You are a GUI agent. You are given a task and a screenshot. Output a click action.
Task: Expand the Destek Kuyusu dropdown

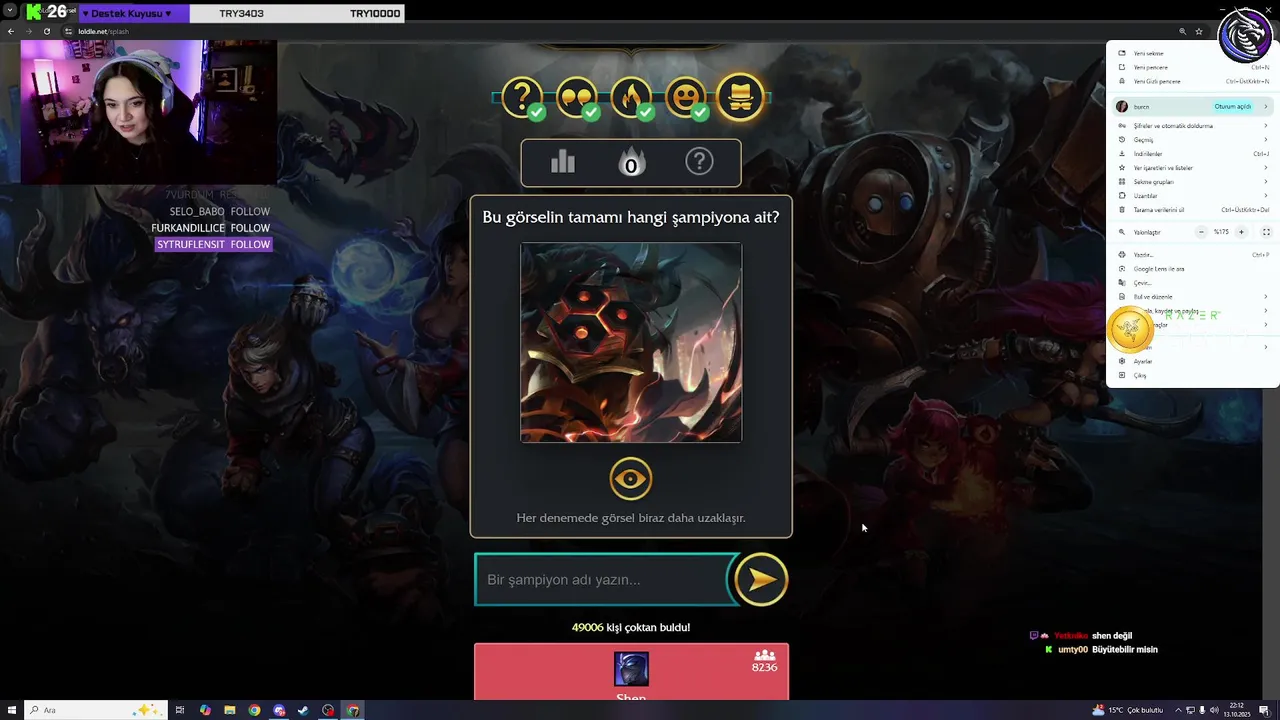pos(134,14)
